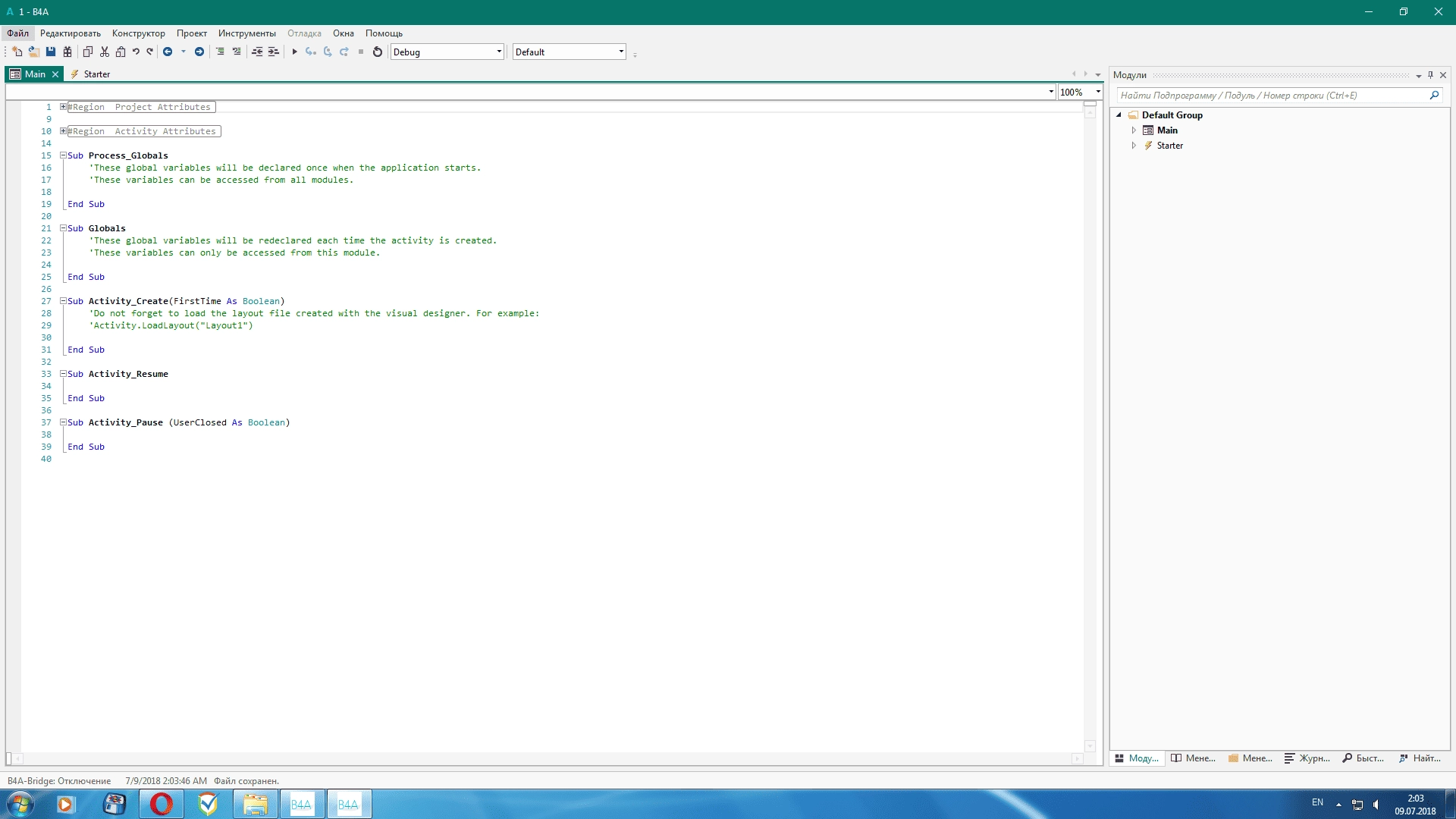1456x819 pixels.
Task: Select Main in the Modules tree
Action: [1167, 130]
